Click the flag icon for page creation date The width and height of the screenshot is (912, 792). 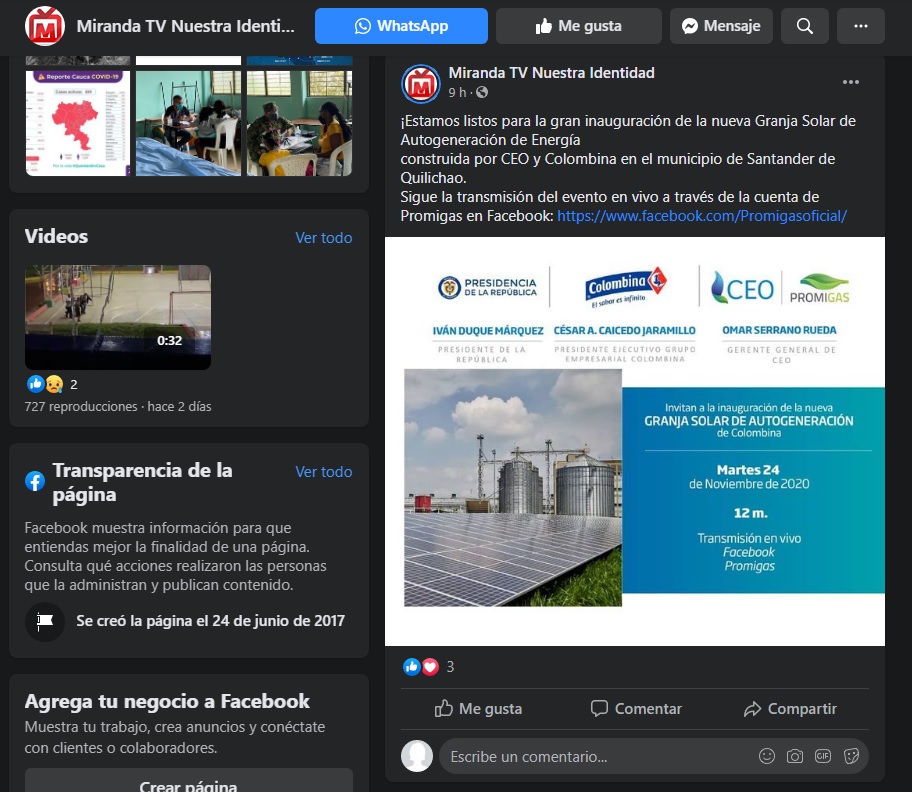click(45, 622)
